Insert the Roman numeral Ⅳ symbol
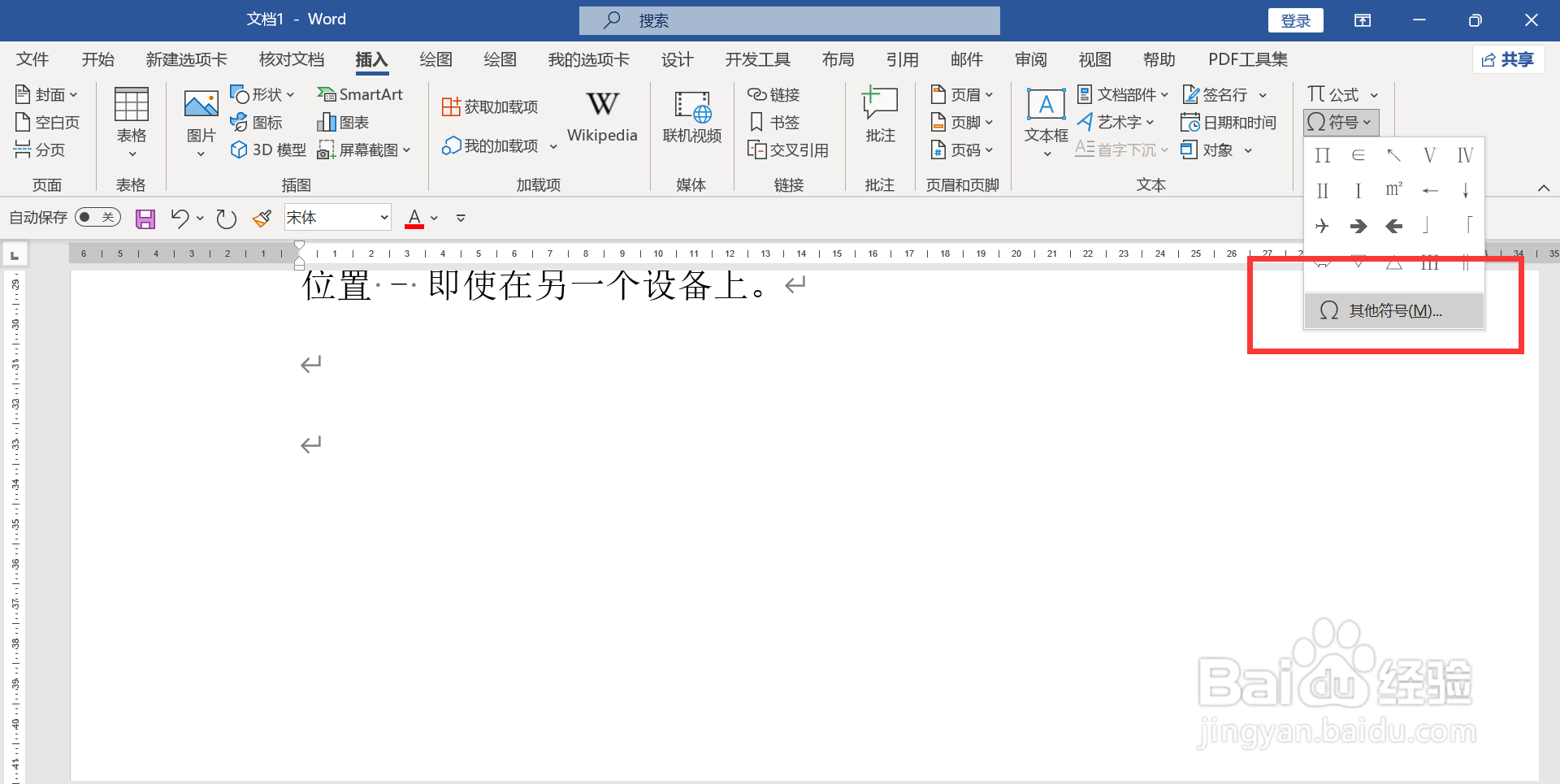 pyautogui.click(x=1465, y=155)
